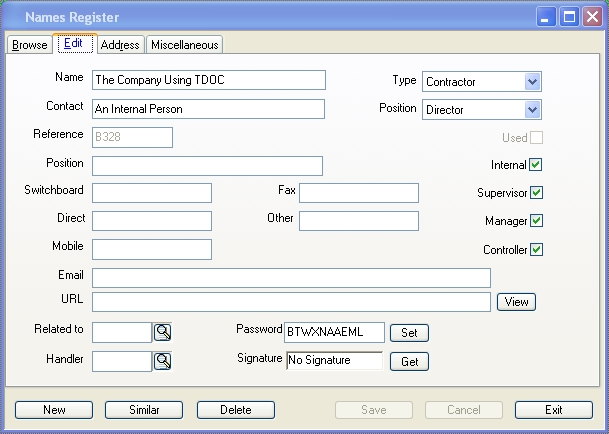The image size is (609, 434).
Task: Click the Switchboard phone field
Action: click(152, 193)
